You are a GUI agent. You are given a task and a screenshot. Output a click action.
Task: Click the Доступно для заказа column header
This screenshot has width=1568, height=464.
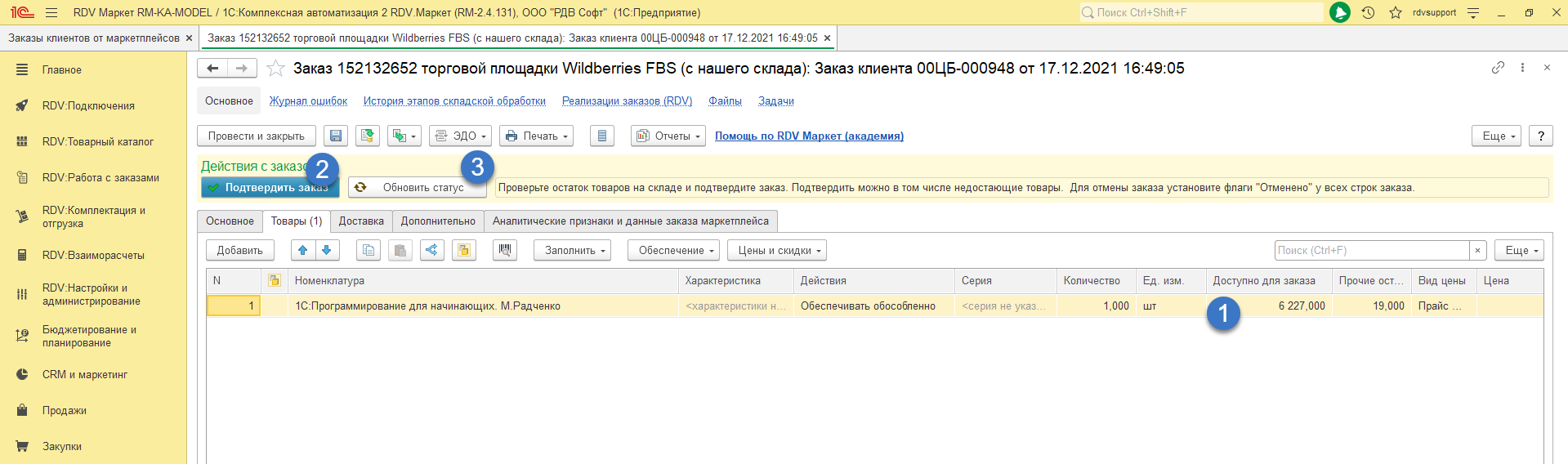1269,281
